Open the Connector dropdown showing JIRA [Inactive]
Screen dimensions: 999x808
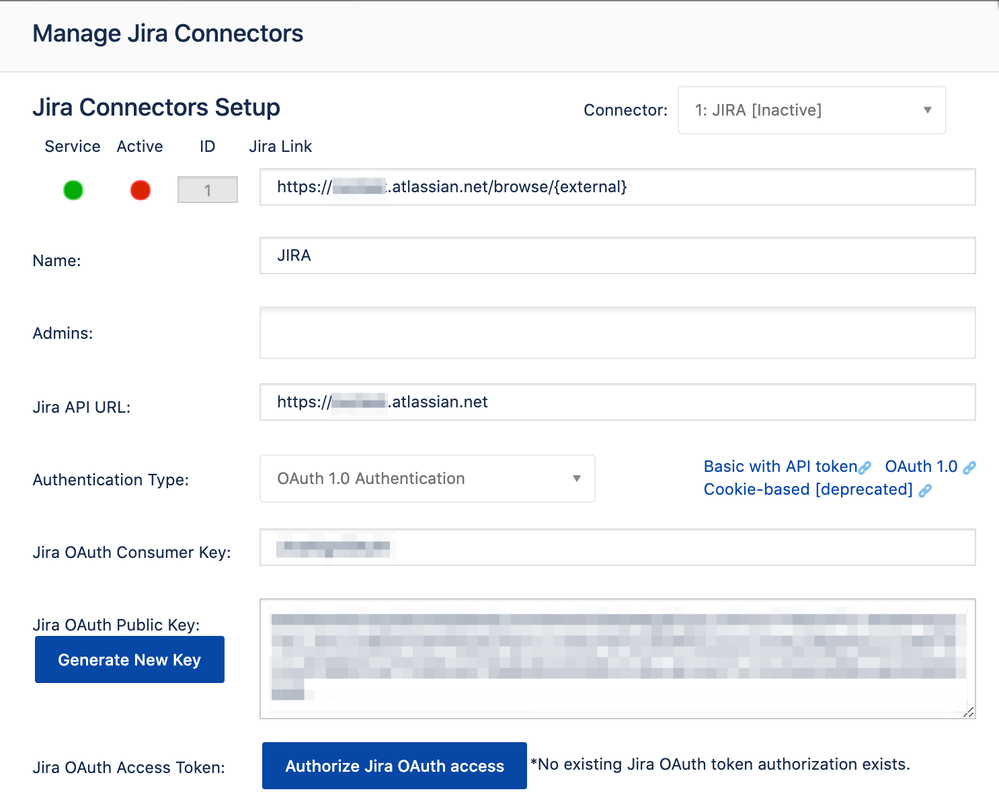point(811,110)
